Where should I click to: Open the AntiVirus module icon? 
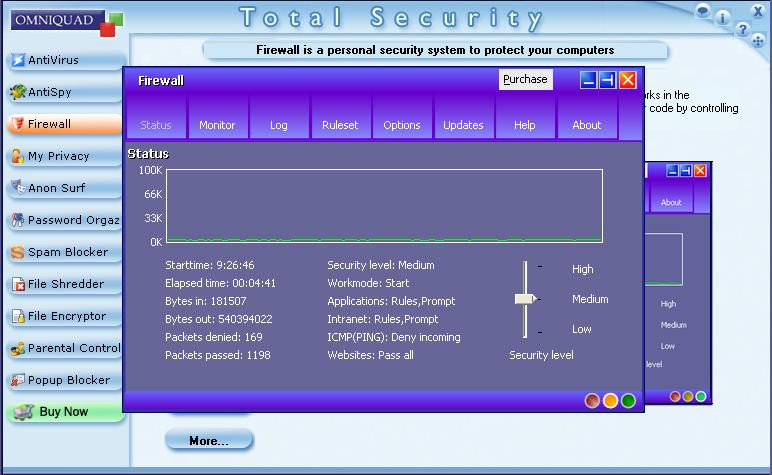[x=18, y=60]
